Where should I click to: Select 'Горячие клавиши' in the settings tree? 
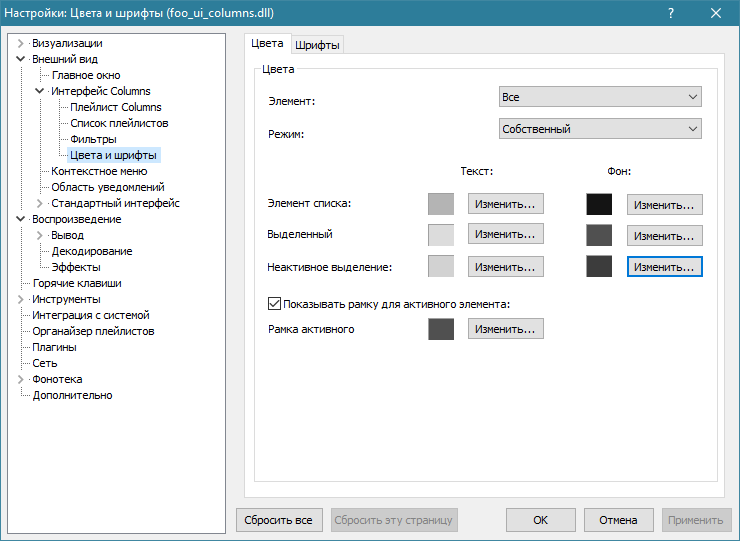click(69, 283)
